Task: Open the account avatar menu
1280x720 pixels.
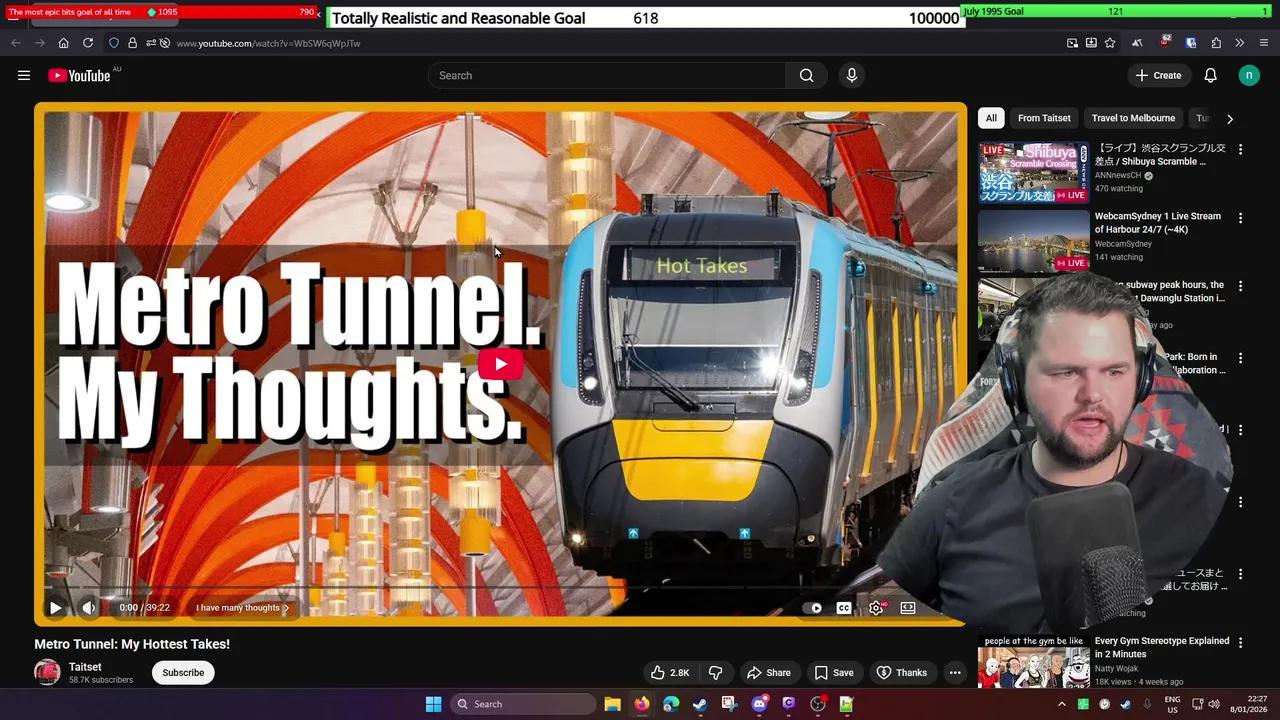Action: click(1248, 75)
